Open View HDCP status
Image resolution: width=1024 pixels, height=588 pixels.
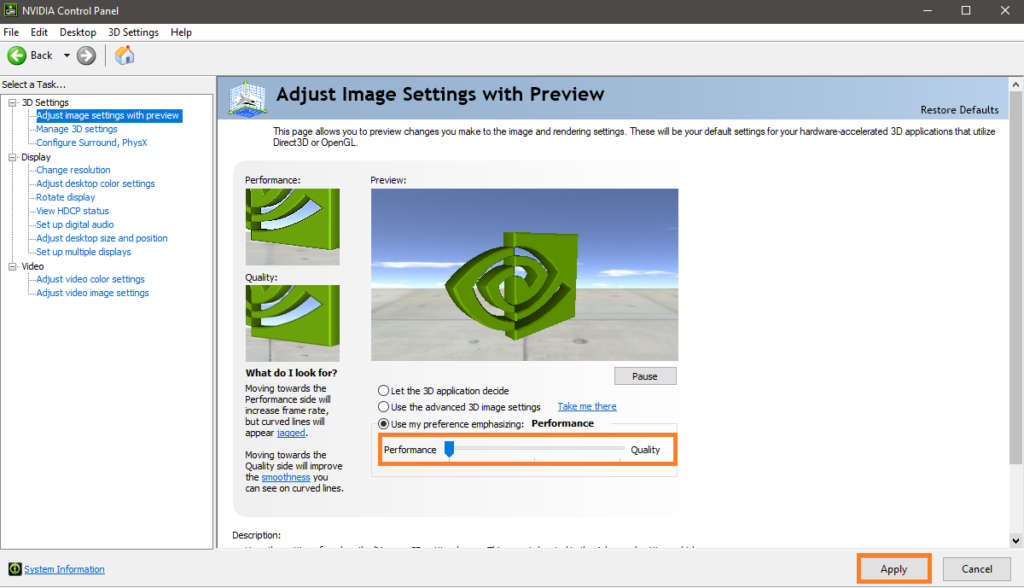point(72,211)
